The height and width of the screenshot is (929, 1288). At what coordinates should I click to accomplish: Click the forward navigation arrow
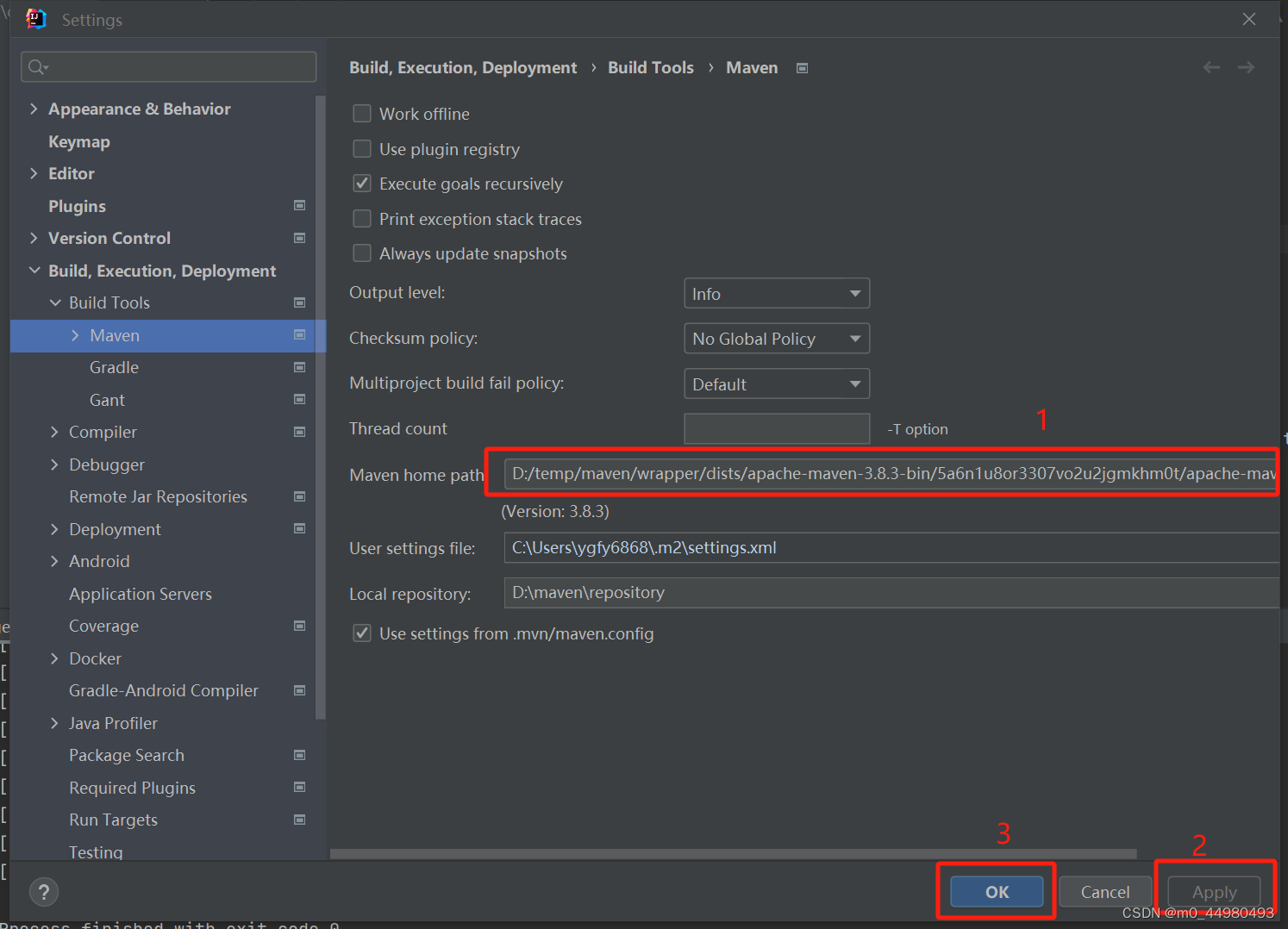pyautogui.click(x=1246, y=67)
